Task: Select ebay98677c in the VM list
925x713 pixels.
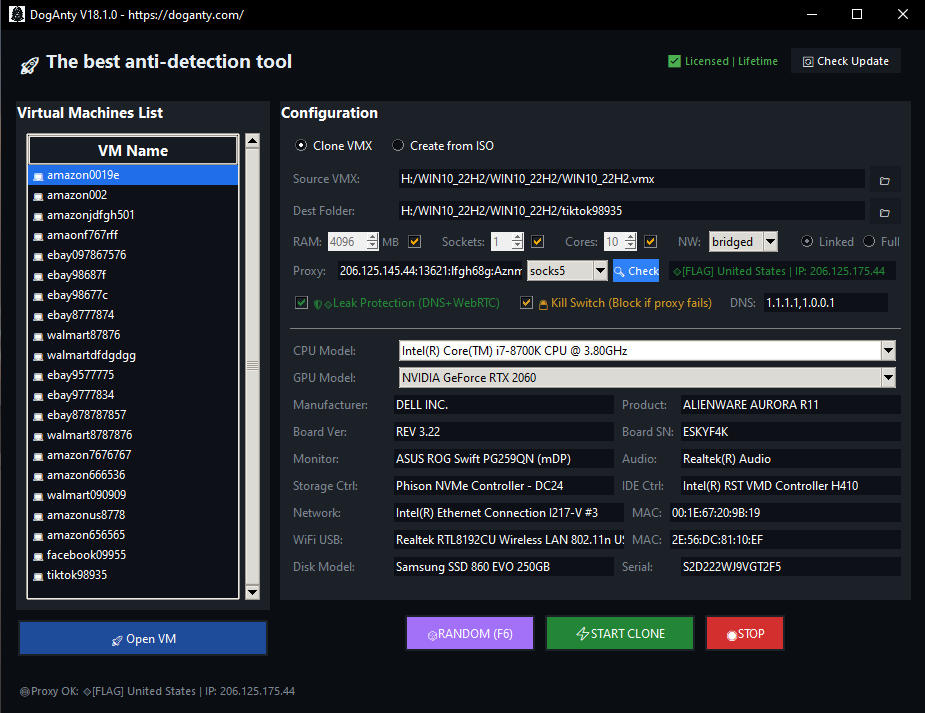Action: pos(133,295)
